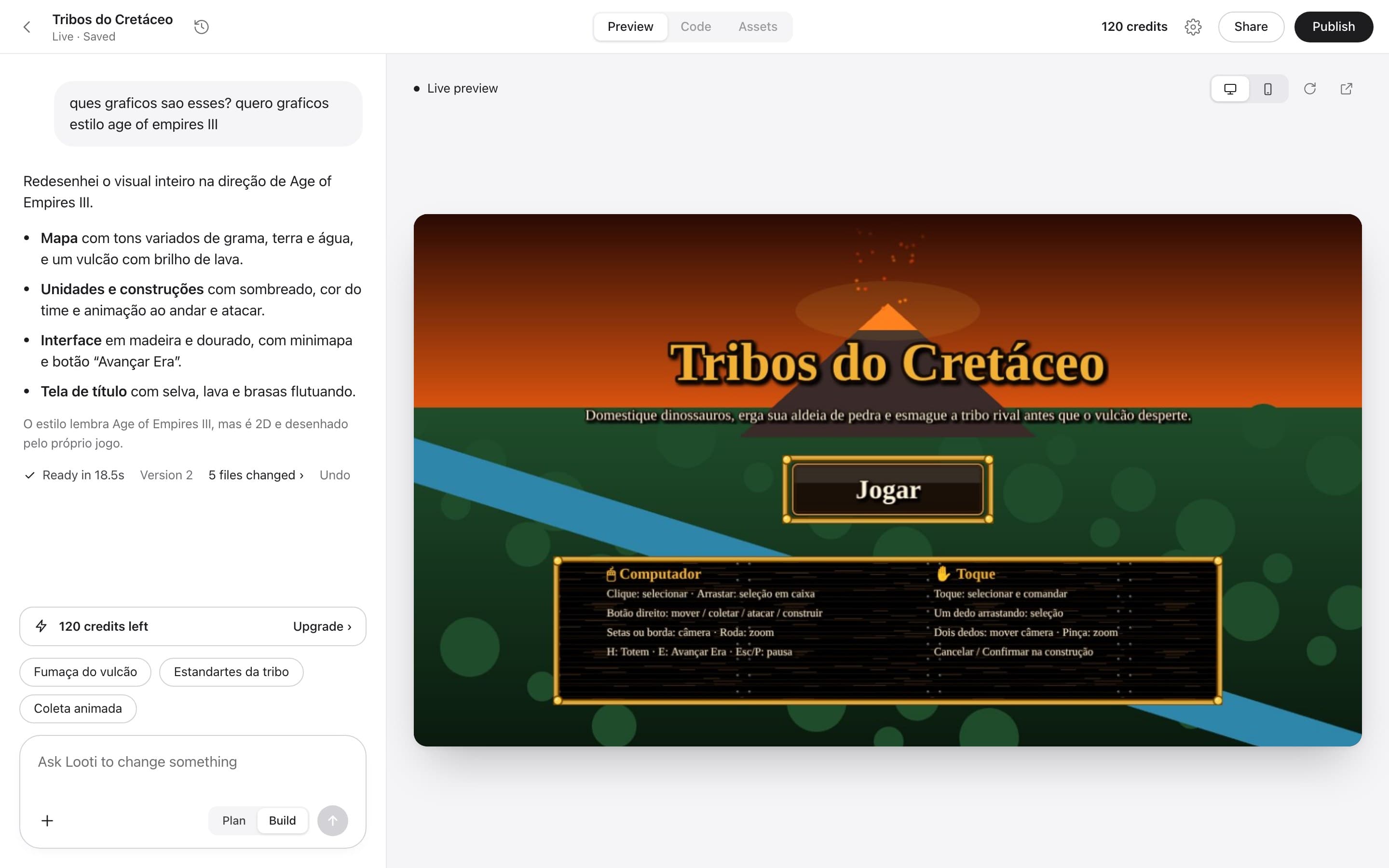Screen dimensions: 1389x868
Task: Go back using the left arrow
Action: tap(27, 27)
